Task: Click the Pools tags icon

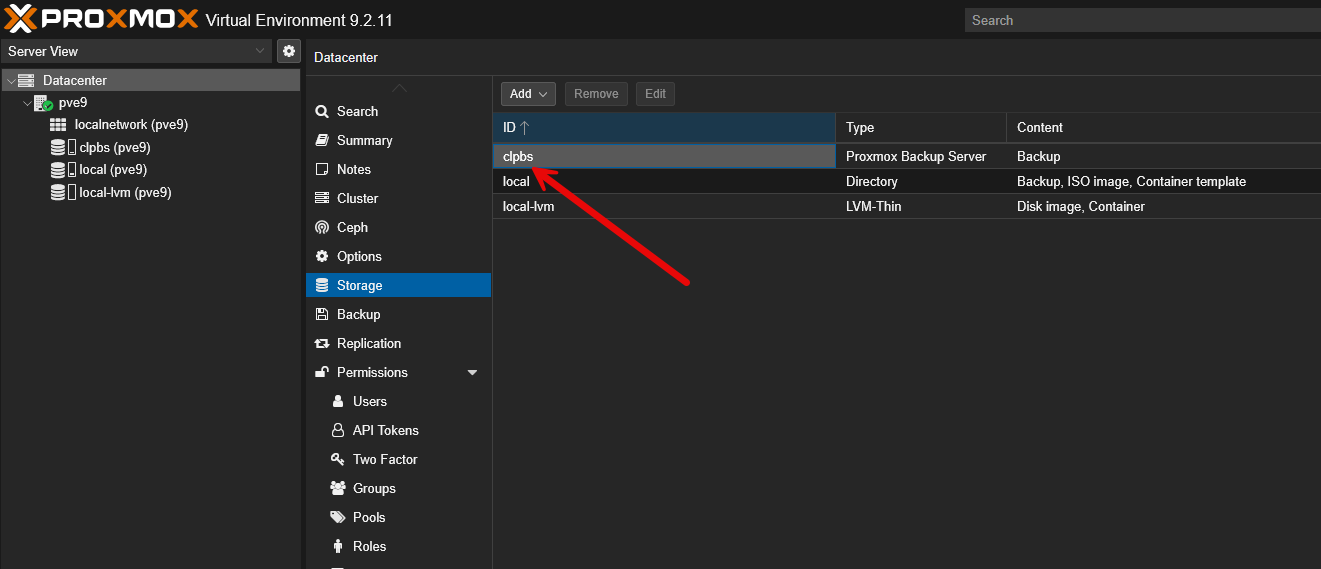Action: coord(337,517)
